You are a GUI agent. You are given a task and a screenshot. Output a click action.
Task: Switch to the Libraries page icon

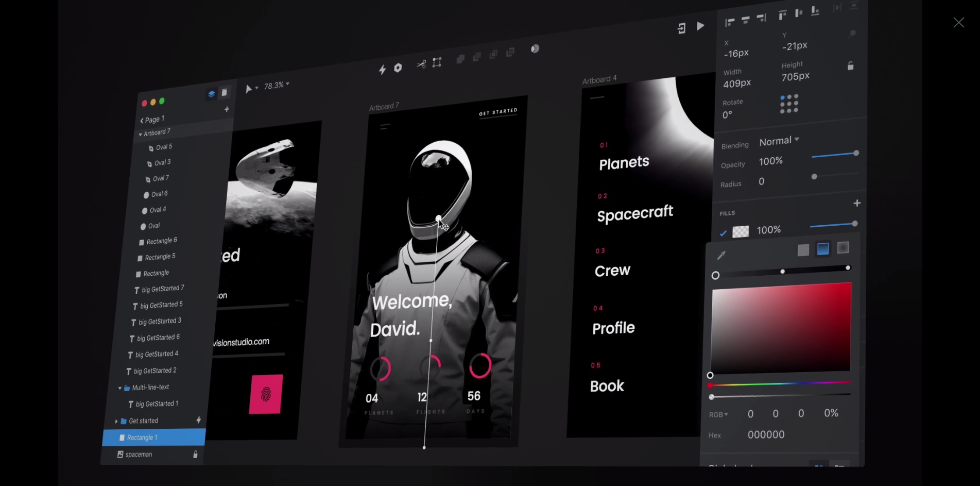pyautogui.click(x=224, y=92)
